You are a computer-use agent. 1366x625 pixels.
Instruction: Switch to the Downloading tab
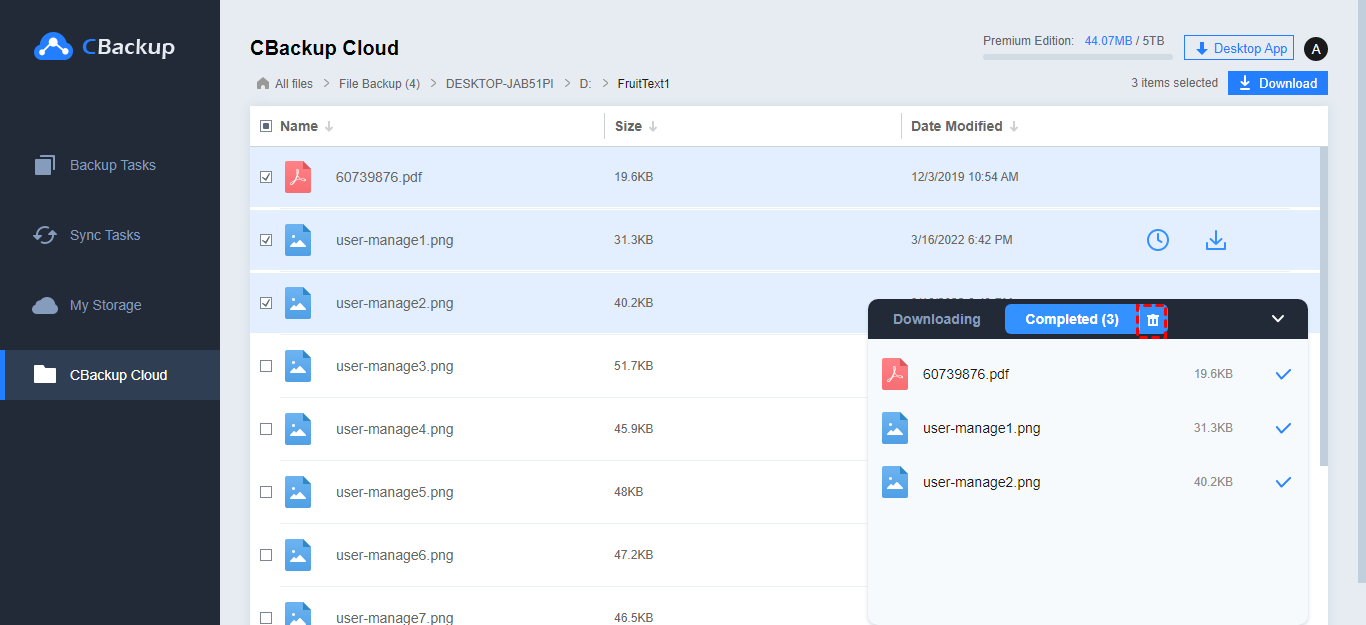click(936, 319)
